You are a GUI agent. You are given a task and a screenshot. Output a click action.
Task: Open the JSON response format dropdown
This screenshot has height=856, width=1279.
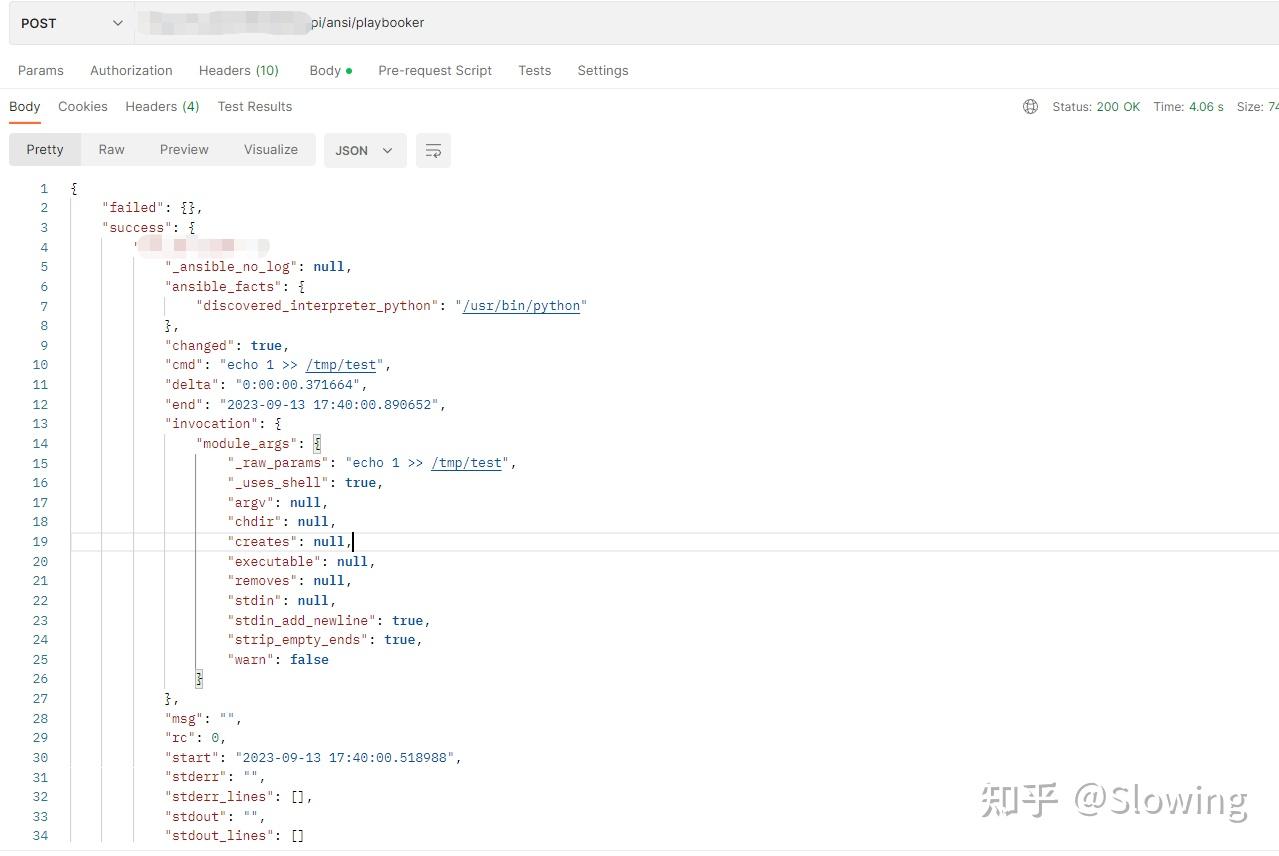point(364,150)
